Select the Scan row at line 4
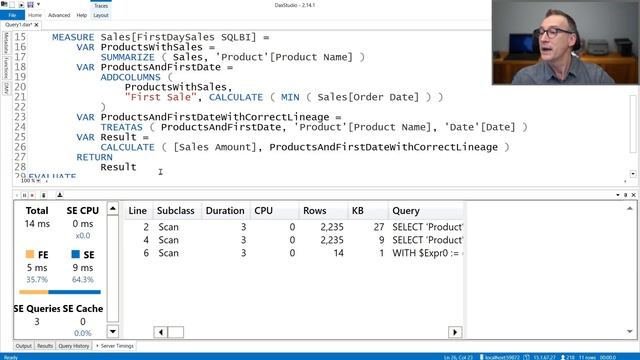This screenshot has height=360, width=640. click(x=294, y=240)
